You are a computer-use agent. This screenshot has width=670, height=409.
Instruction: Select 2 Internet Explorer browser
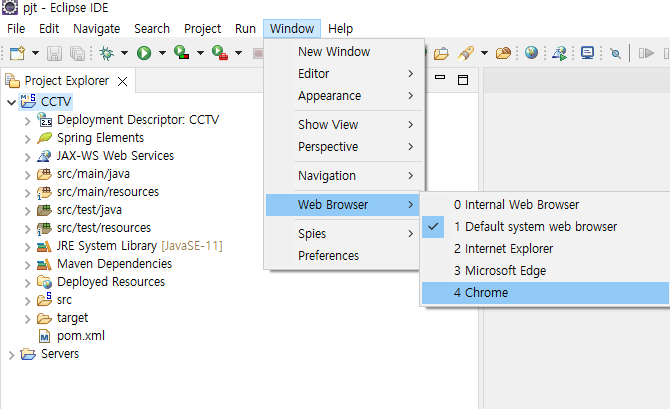pyautogui.click(x=545, y=249)
